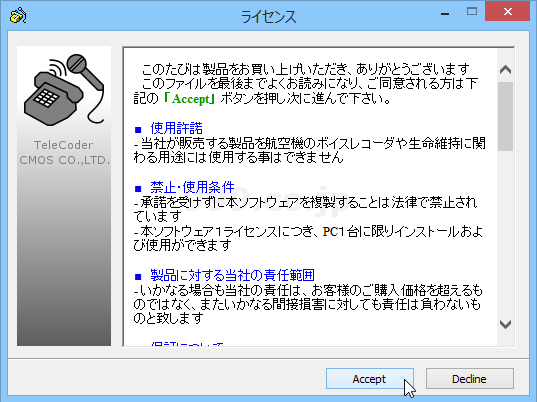Click the Decline button

pos(470,379)
